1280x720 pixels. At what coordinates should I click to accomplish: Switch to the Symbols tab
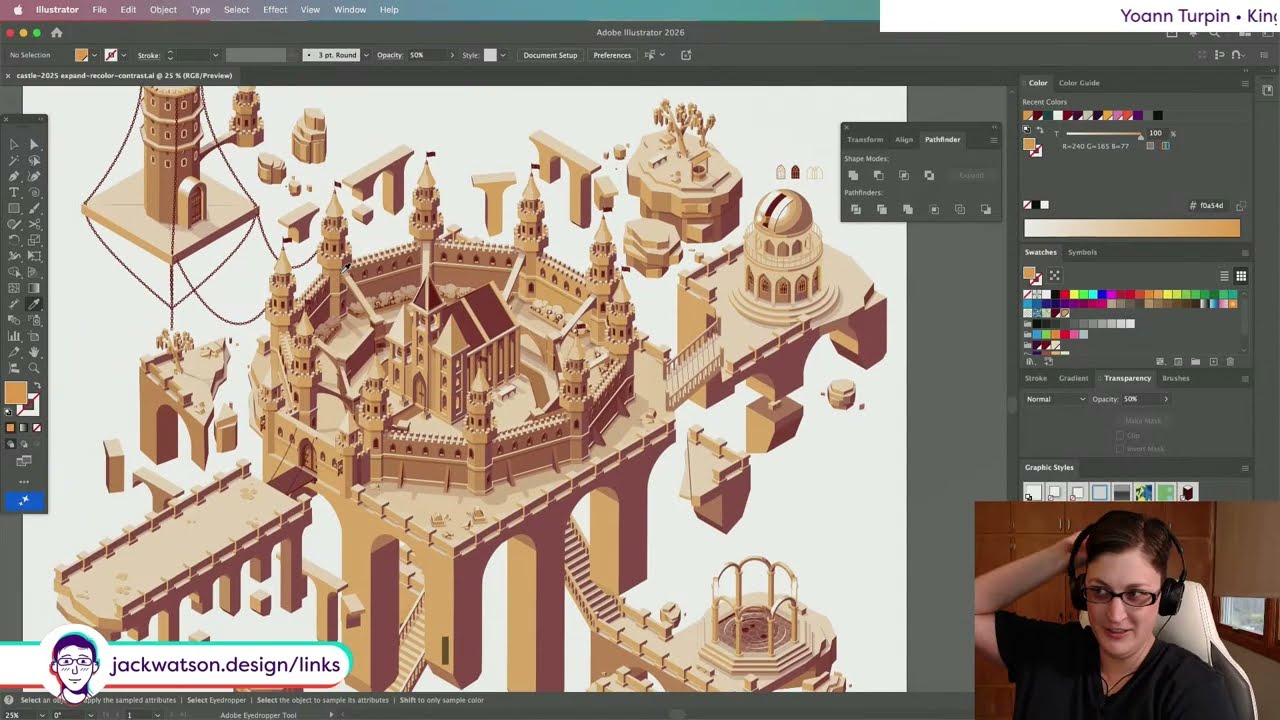pos(1082,252)
